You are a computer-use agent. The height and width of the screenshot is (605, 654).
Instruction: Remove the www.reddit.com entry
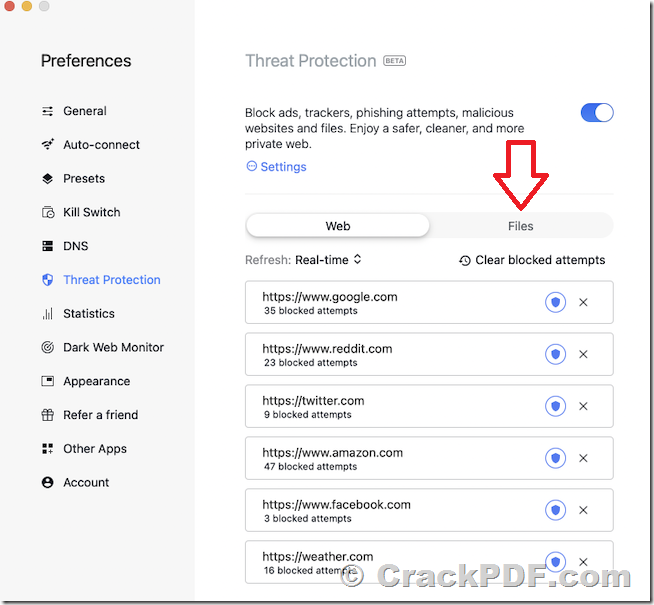(x=583, y=354)
